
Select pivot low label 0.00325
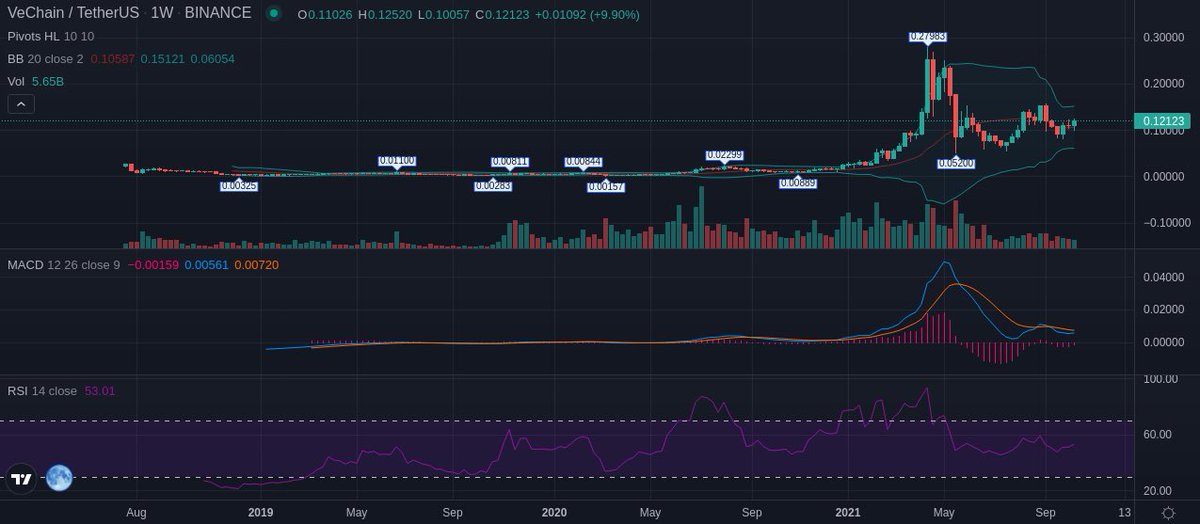pyautogui.click(x=238, y=185)
